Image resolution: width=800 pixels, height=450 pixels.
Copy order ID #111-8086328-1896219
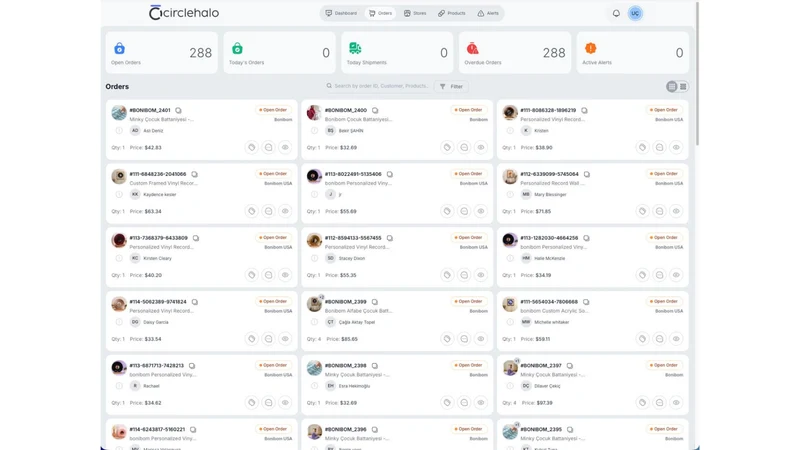click(584, 110)
